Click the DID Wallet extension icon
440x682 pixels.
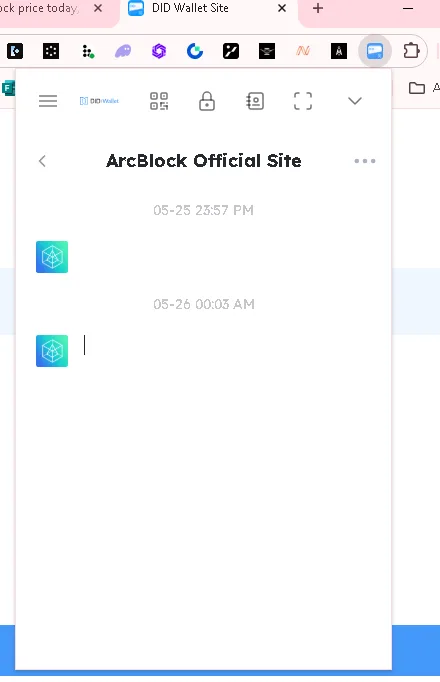(x=375, y=51)
